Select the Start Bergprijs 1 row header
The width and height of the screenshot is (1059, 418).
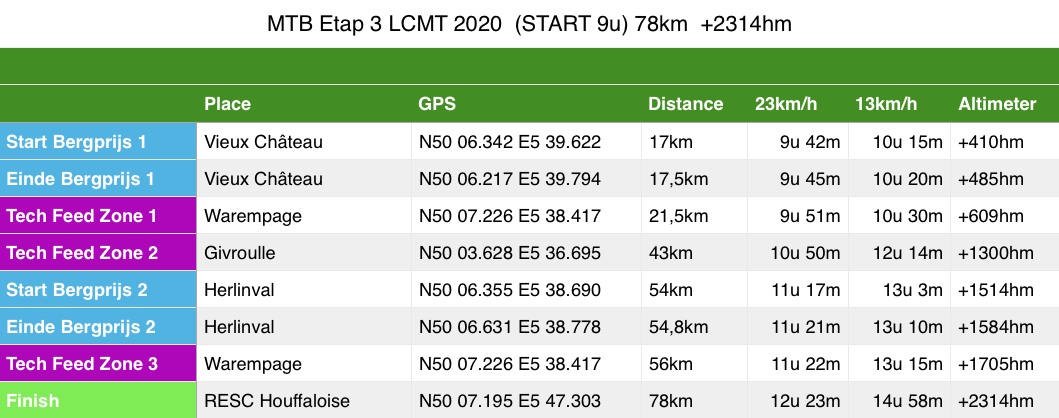98,142
